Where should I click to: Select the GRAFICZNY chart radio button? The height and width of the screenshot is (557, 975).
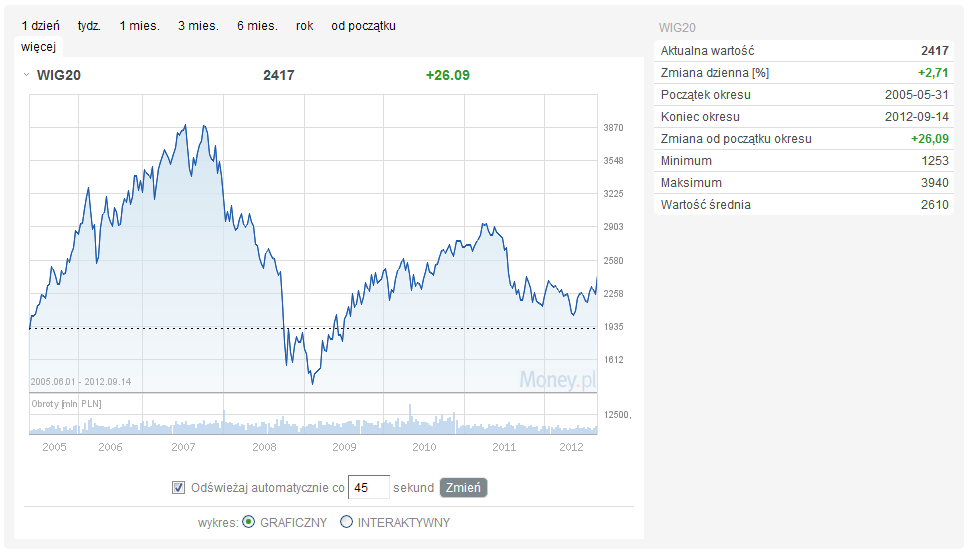pos(249,522)
